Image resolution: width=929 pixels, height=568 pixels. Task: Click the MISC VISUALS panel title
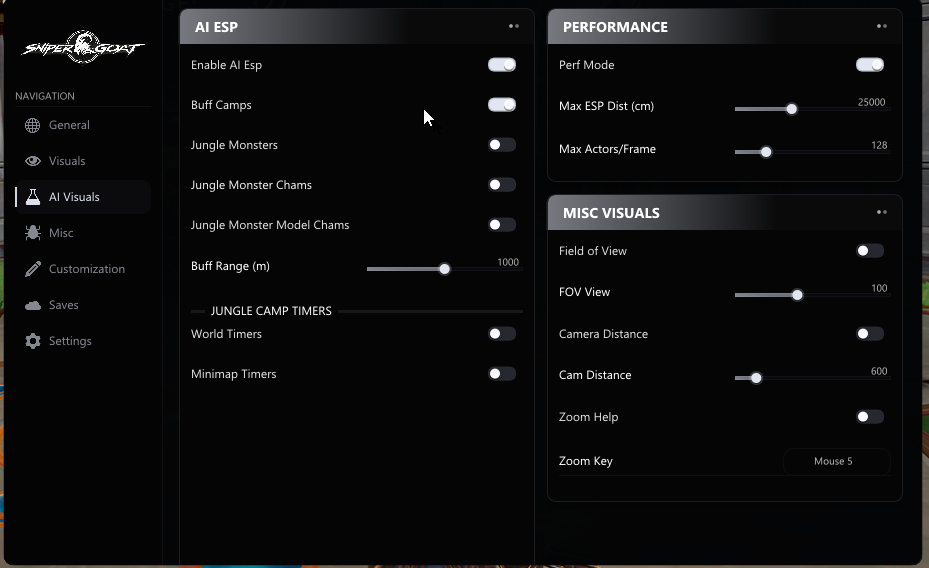pos(611,213)
